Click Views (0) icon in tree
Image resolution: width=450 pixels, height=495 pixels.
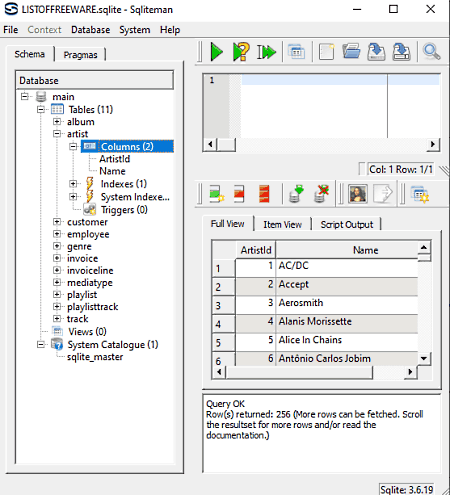[x=57, y=331]
